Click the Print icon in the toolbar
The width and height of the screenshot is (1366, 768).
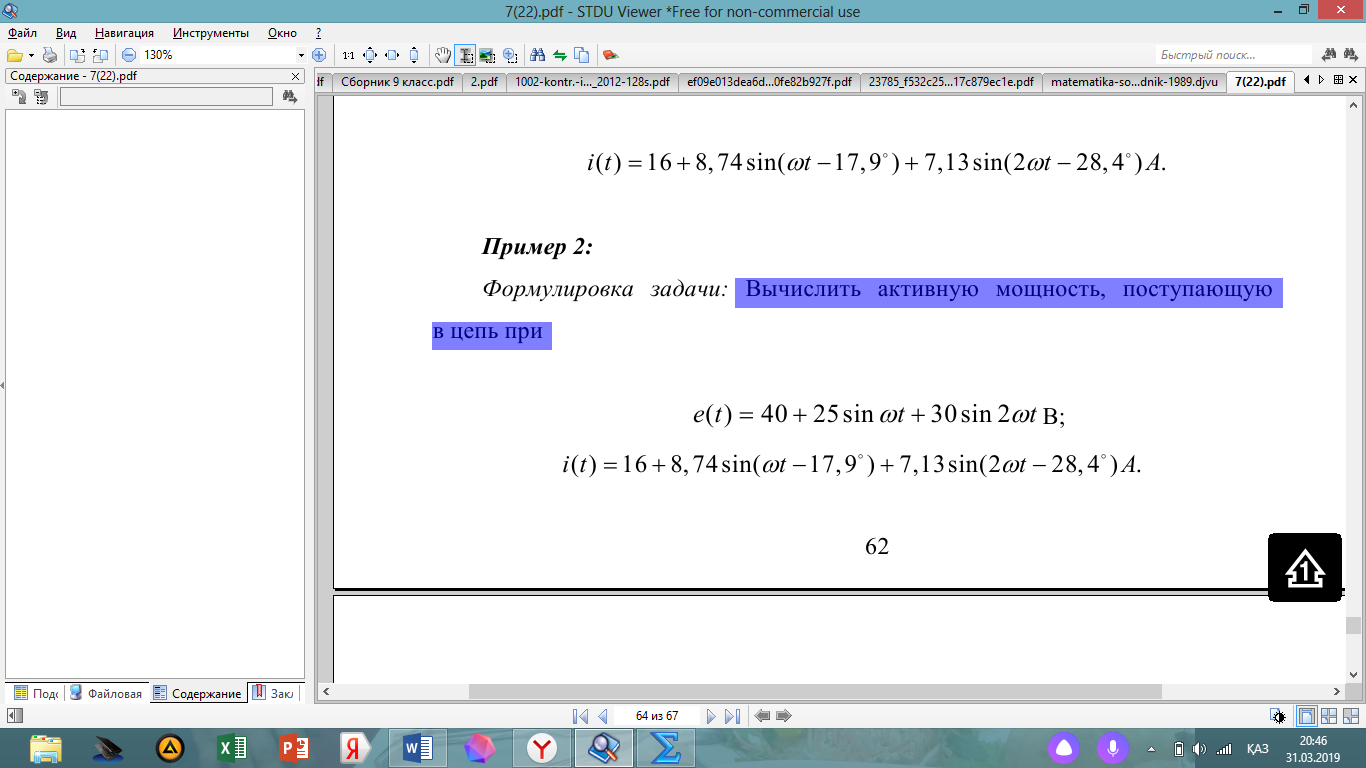pyautogui.click(x=50, y=55)
